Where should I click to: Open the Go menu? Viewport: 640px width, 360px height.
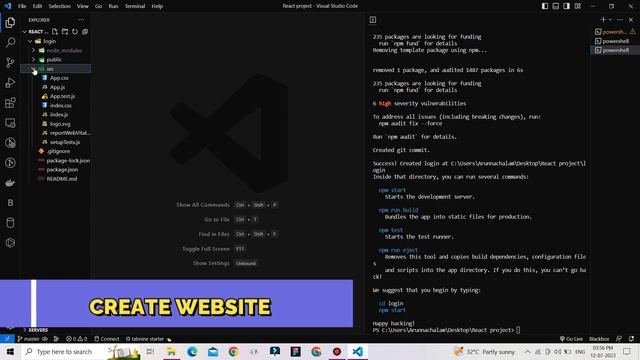[98, 6]
